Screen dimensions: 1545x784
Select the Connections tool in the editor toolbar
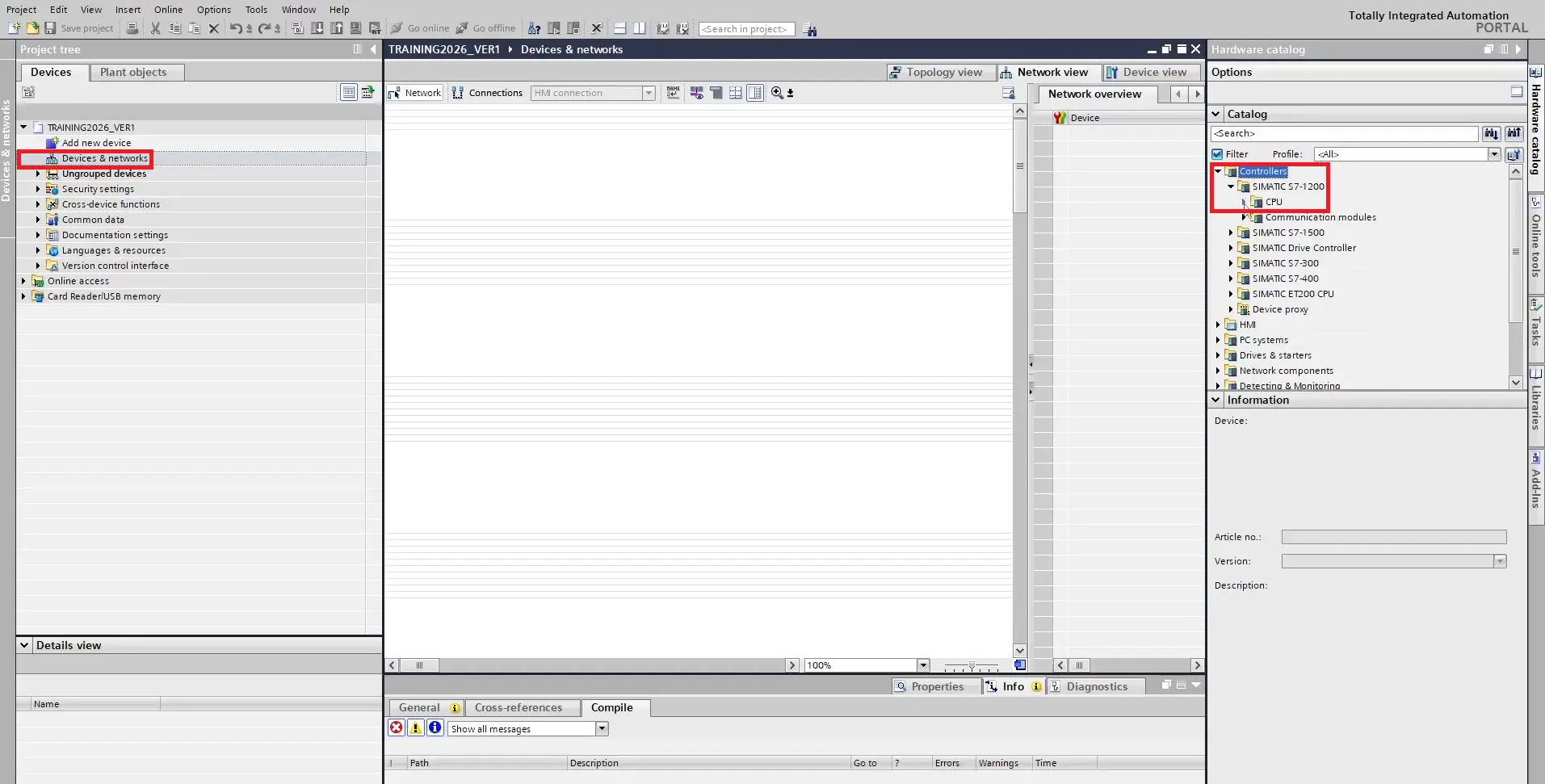(488, 92)
